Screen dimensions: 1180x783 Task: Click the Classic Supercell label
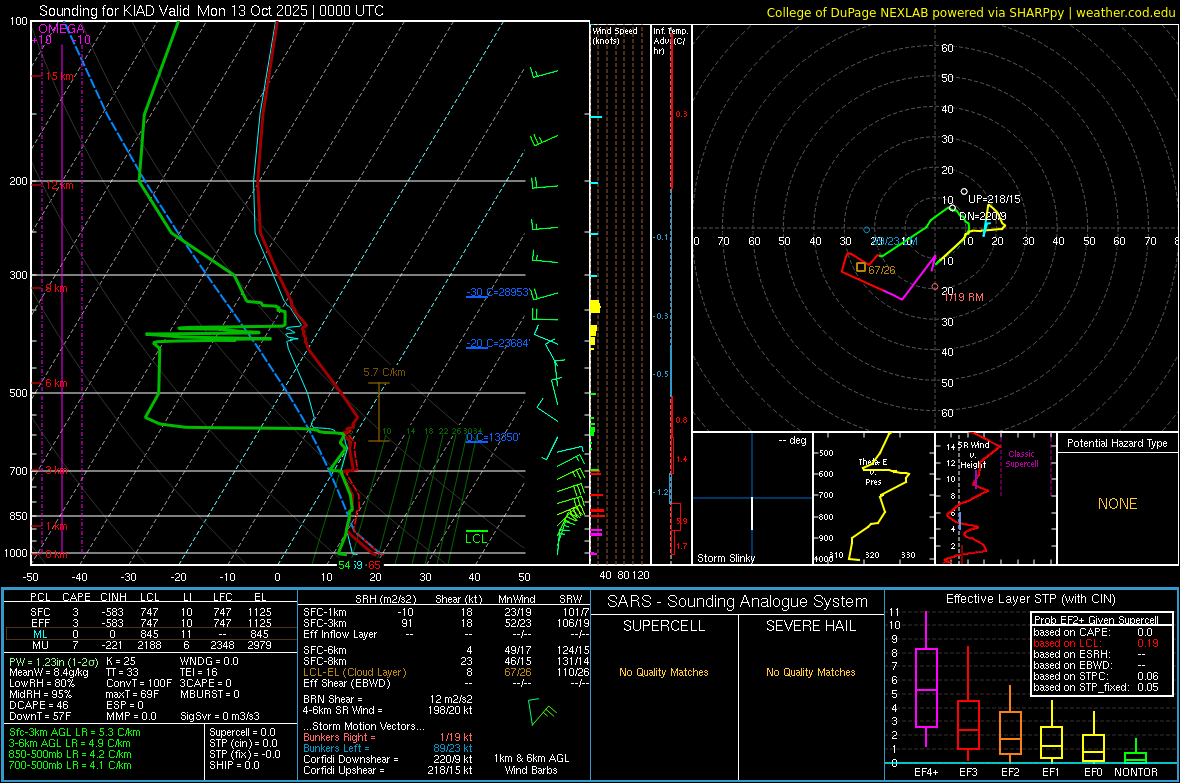click(x=1022, y=459)
